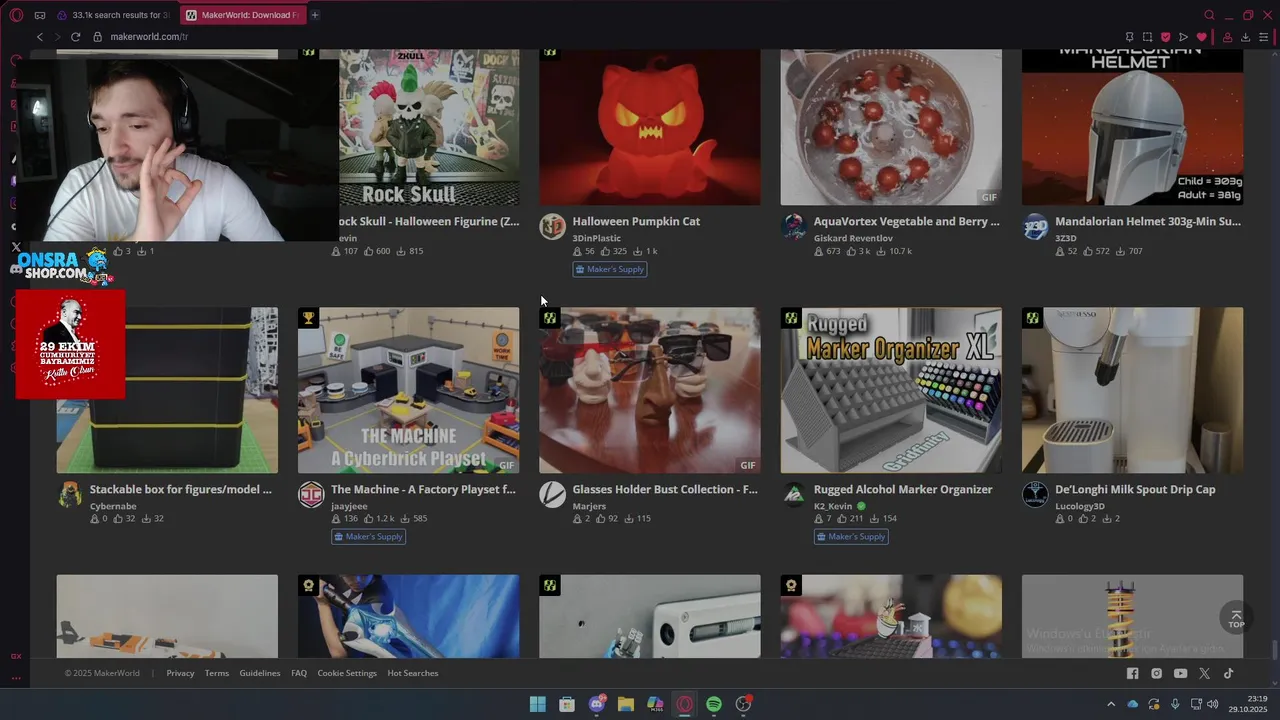Open Hot Searches link in footer
Image resolution: width=1280 pixels, height=720 pixels.
click(x=413, y=673)
